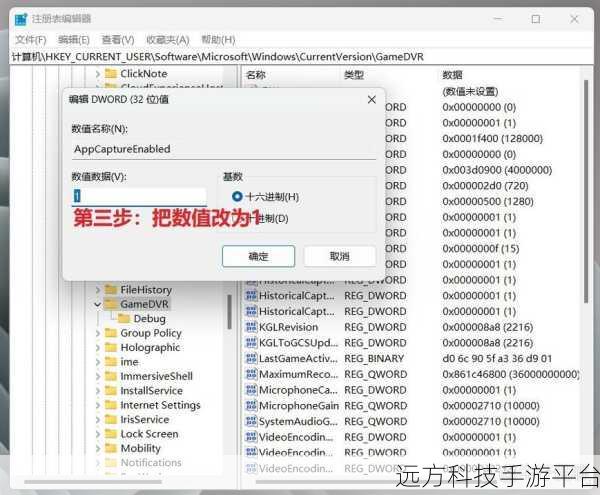Click the SystemAudioG... value icon

pos(251,421)
